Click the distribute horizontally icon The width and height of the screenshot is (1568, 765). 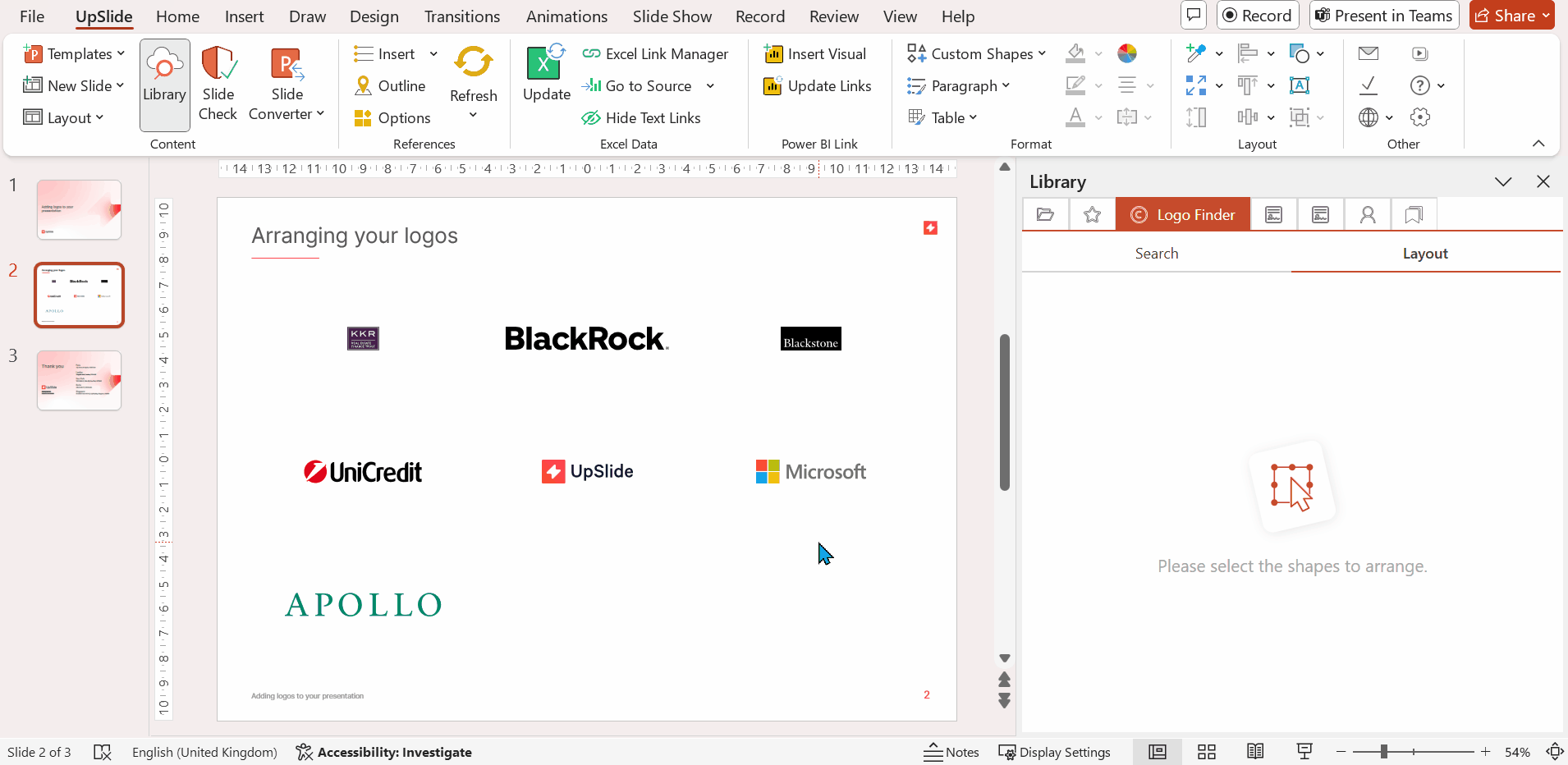tap(1248, 117)
